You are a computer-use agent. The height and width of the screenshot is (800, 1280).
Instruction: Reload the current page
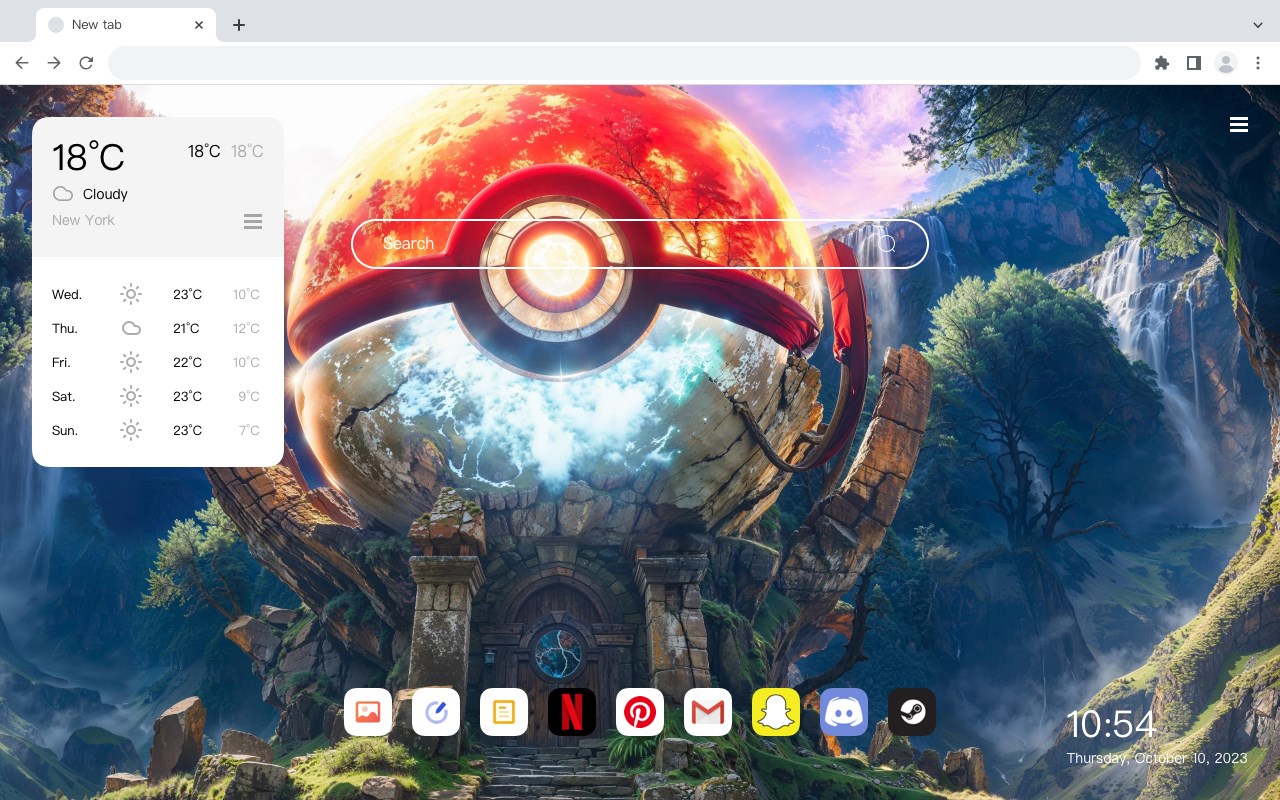pos(86,63)
